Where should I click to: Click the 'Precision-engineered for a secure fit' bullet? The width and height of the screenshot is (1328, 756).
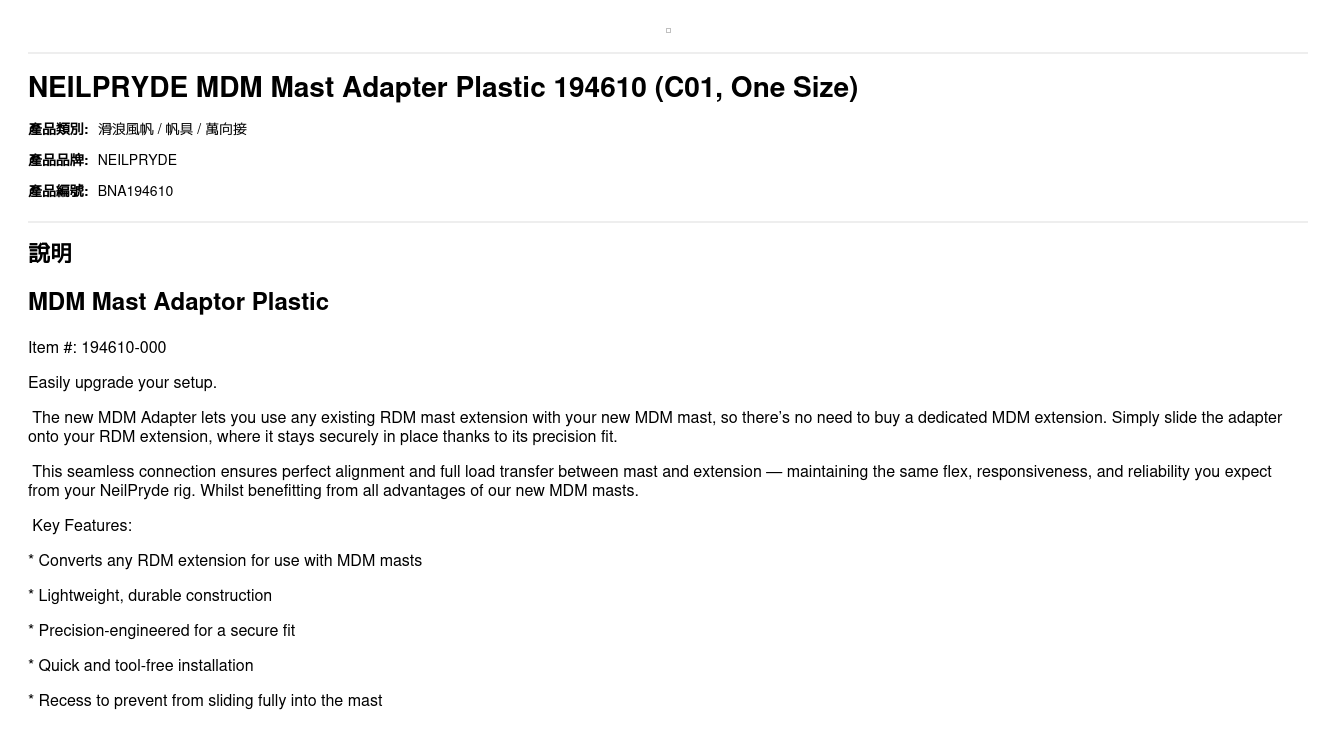point(162,631)
